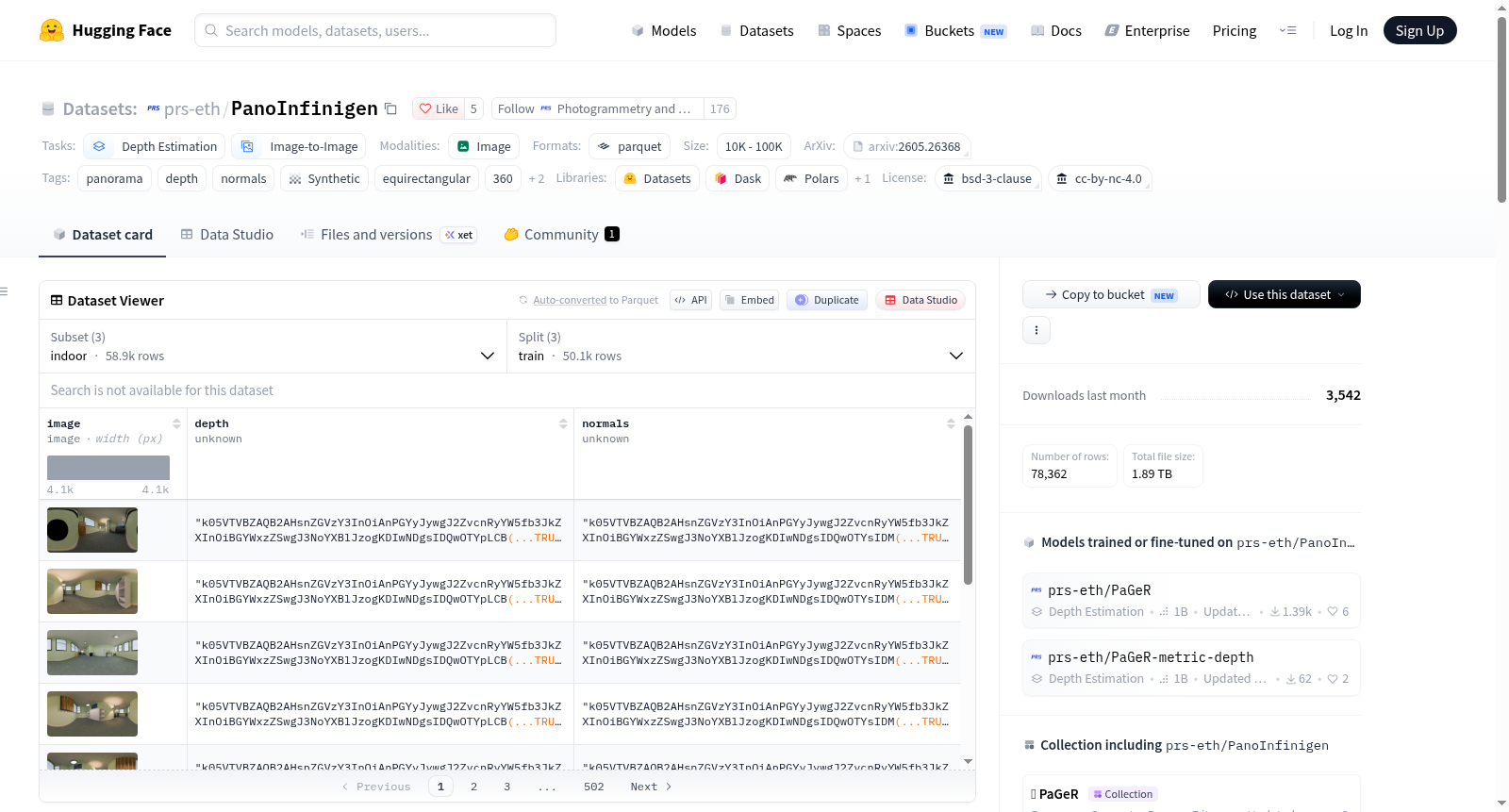
Task: Expand Use this dataset dropdown
Action: click(1285, 294)
